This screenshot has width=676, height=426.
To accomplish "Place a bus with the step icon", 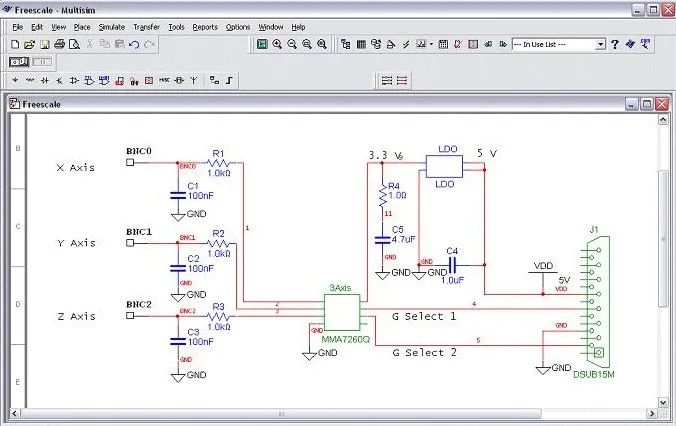I will click(229, 80).
